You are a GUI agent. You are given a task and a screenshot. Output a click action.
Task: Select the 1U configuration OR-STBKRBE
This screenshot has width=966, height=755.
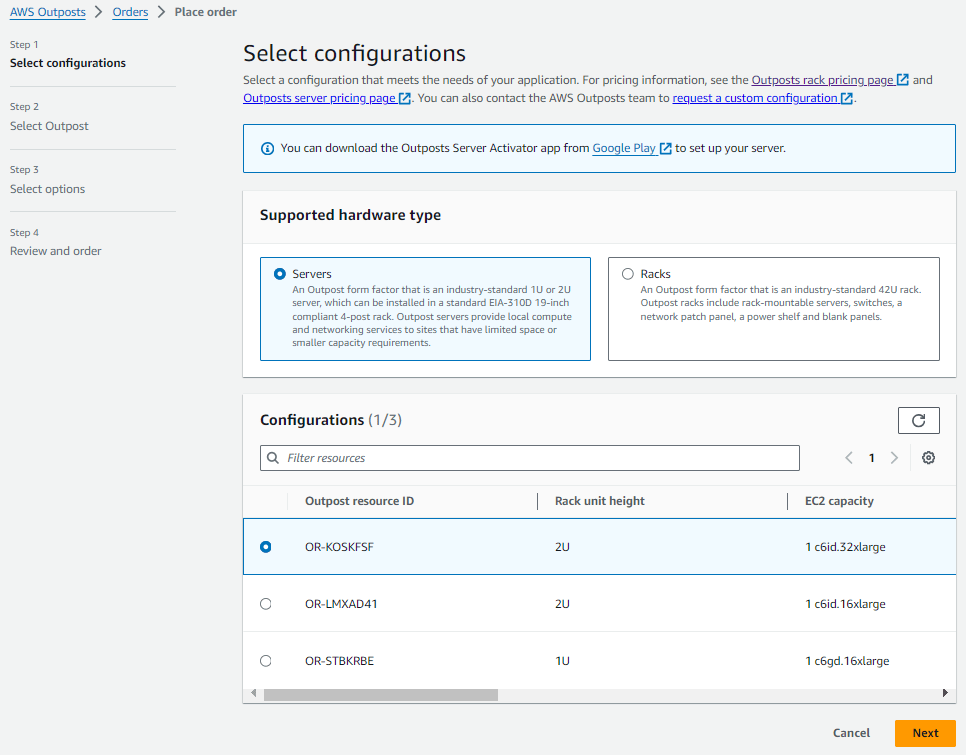(265, 660)
